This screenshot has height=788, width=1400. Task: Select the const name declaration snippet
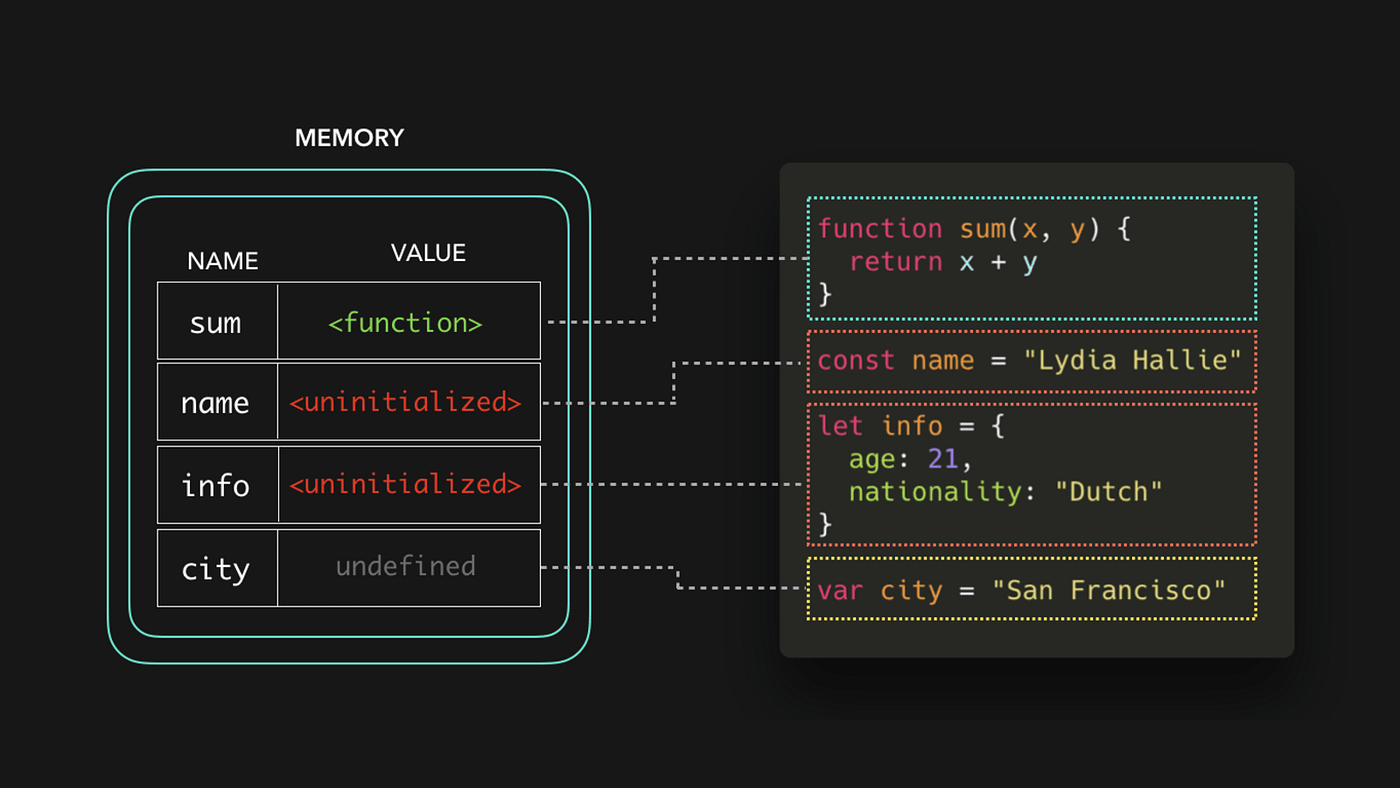(x=1030, y=360)
